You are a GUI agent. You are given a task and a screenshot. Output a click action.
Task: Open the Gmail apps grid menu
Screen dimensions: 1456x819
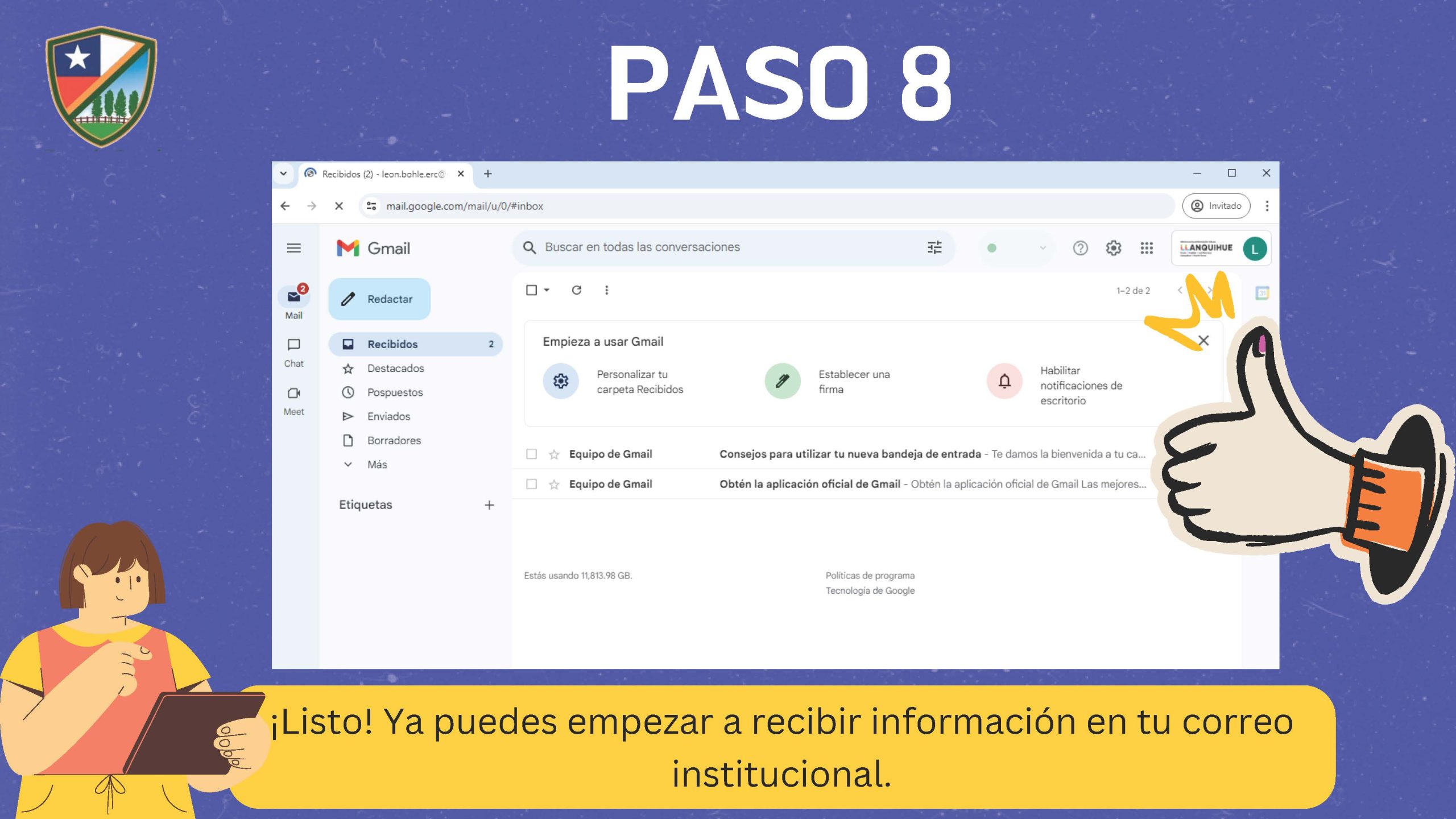click(1147, 247)
